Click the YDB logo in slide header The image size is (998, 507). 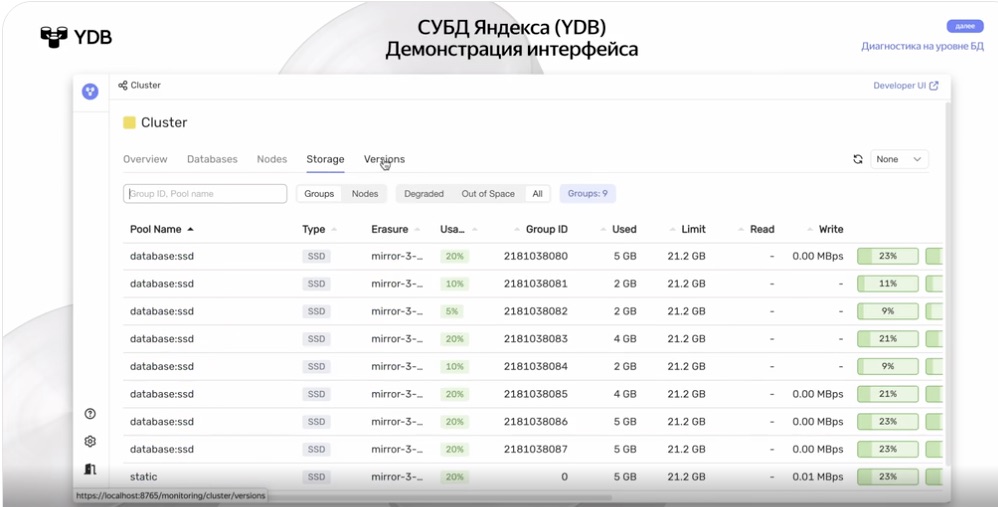[x=76, y=37]
